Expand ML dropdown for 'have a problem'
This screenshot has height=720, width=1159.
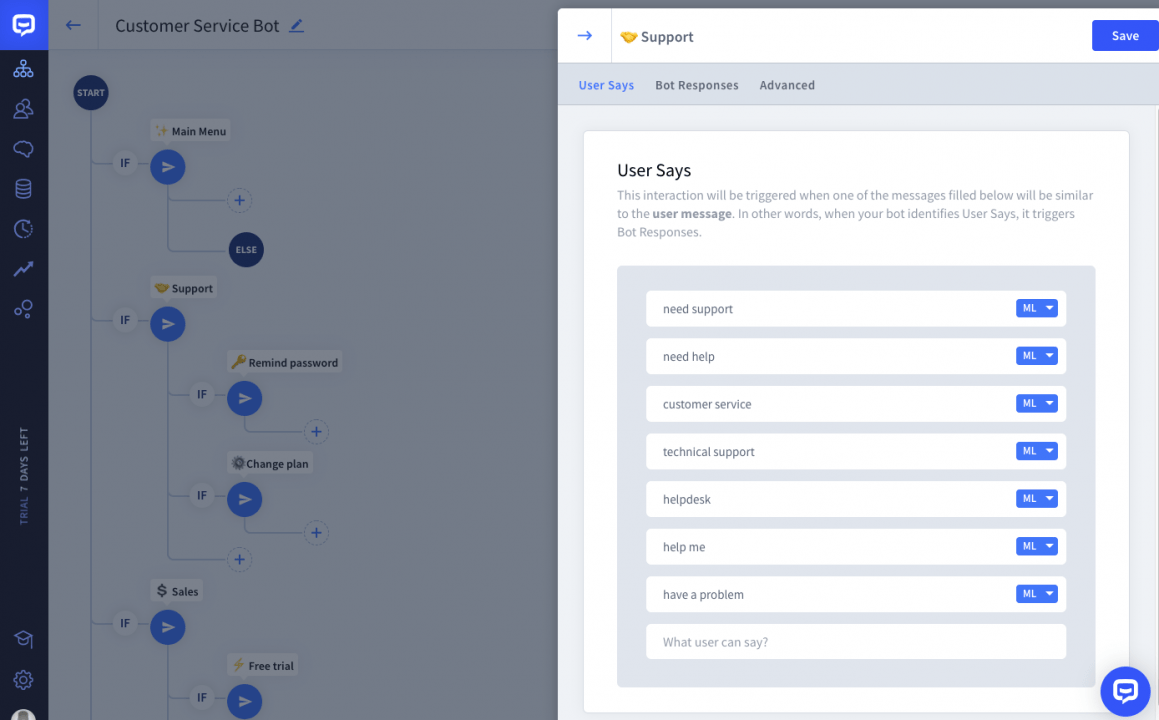(x=1037, y=594)
